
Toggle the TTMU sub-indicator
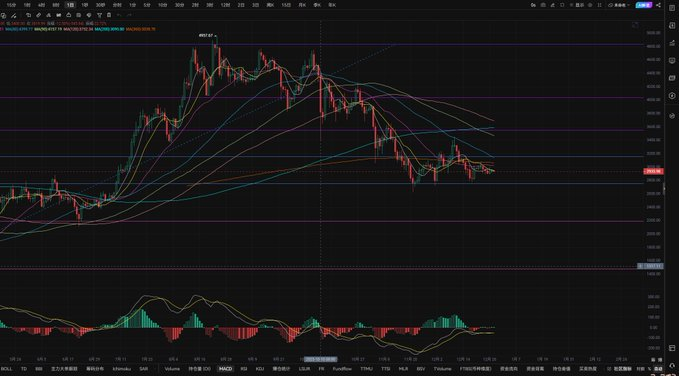click(x=366, y=369)
